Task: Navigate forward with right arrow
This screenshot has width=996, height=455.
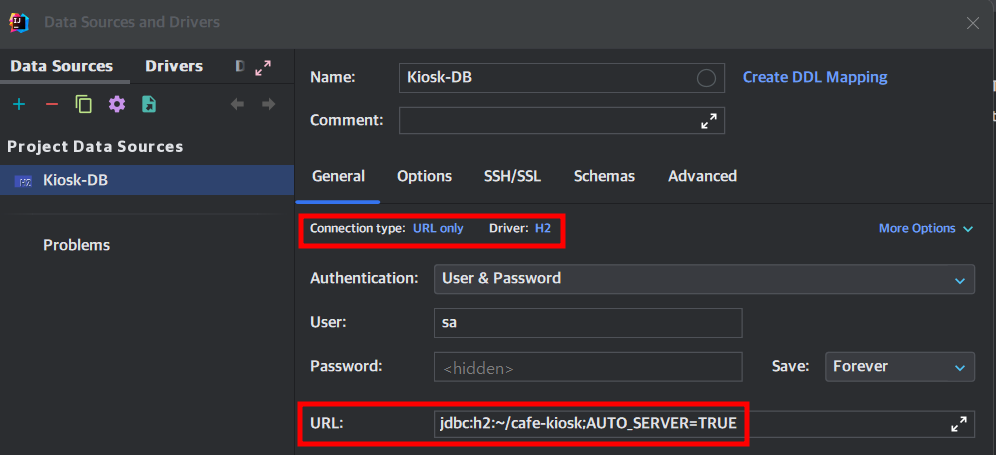Action: (x=269, y=104)
